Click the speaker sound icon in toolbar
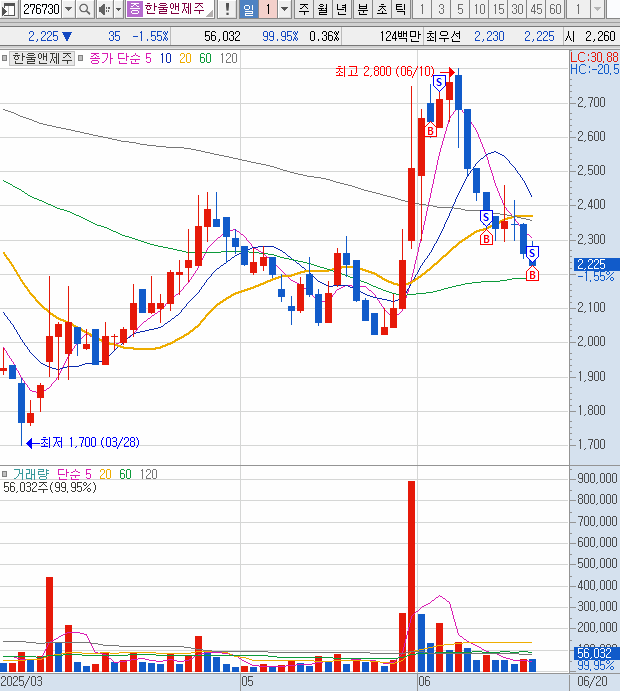 point(103,10)
